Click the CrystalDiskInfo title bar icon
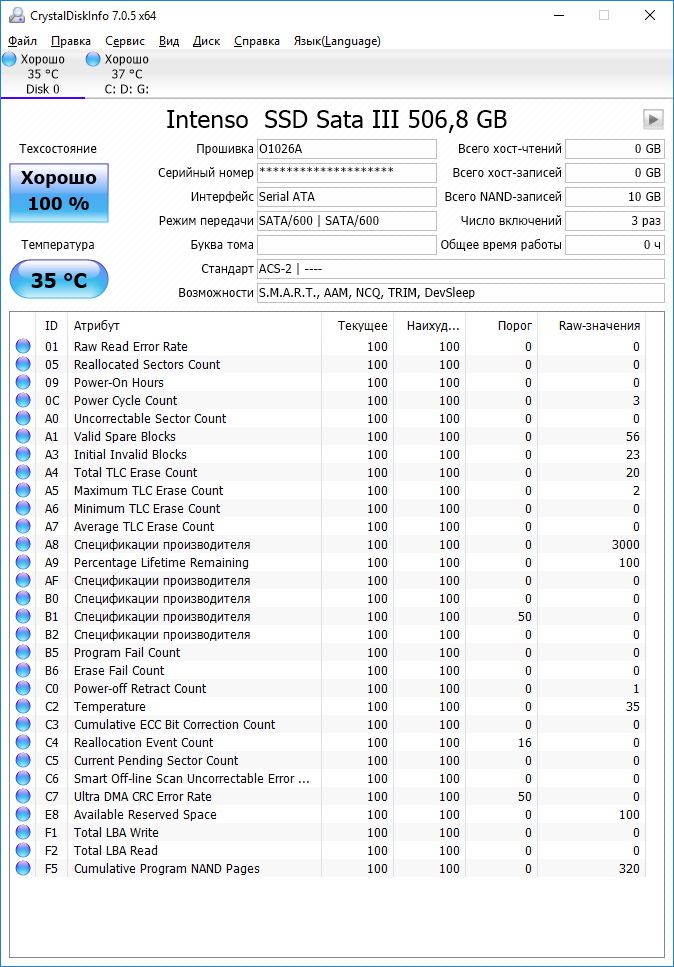This screenshot has width=674, height=967. point(17,15)
